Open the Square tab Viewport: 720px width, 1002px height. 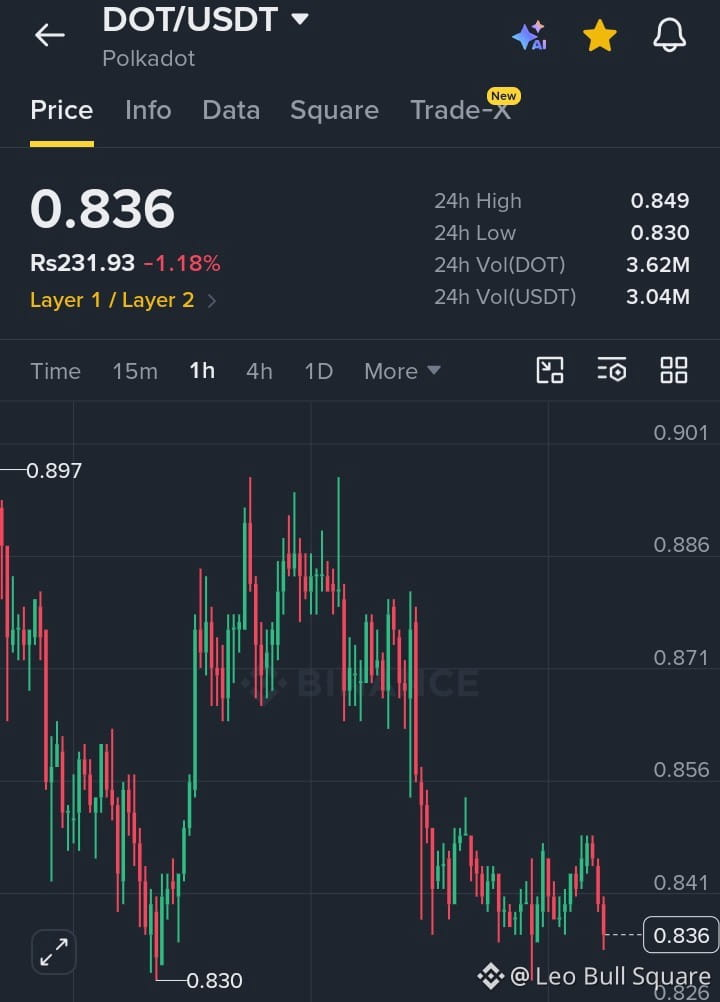click(334, 110)
